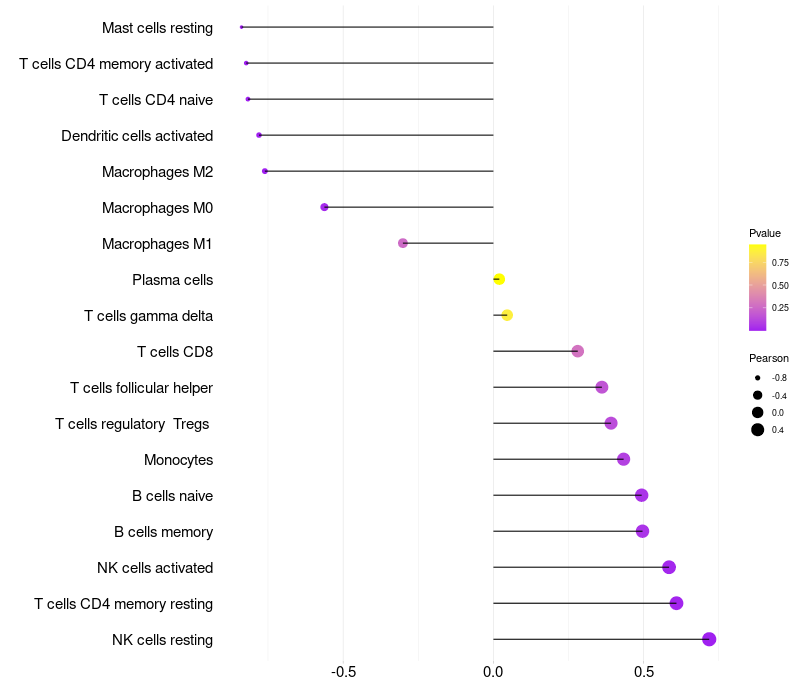Image resolution: width=800 pixels, height=700 pixels.
Task: Click the NK cells resting data point
Action: point(709,639)
